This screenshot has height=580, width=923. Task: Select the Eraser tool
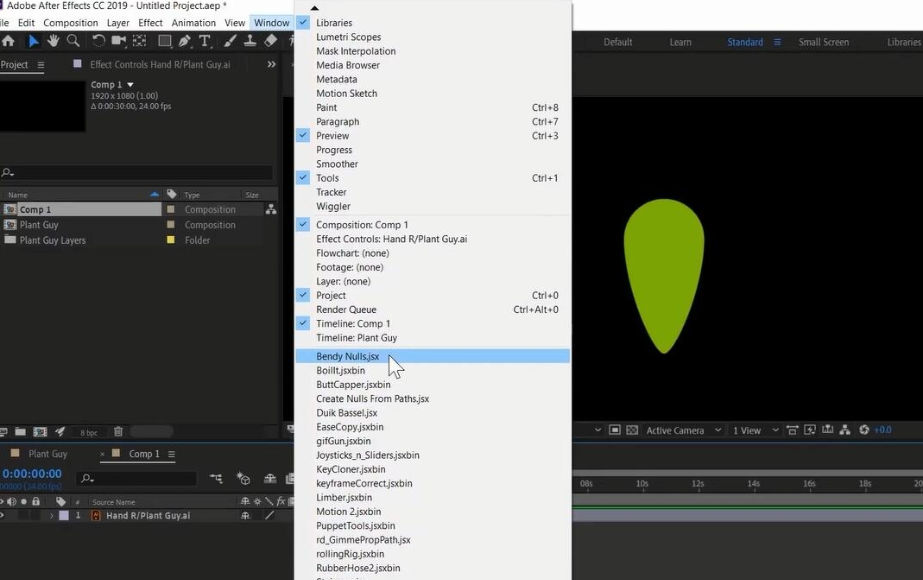[270, 41]
